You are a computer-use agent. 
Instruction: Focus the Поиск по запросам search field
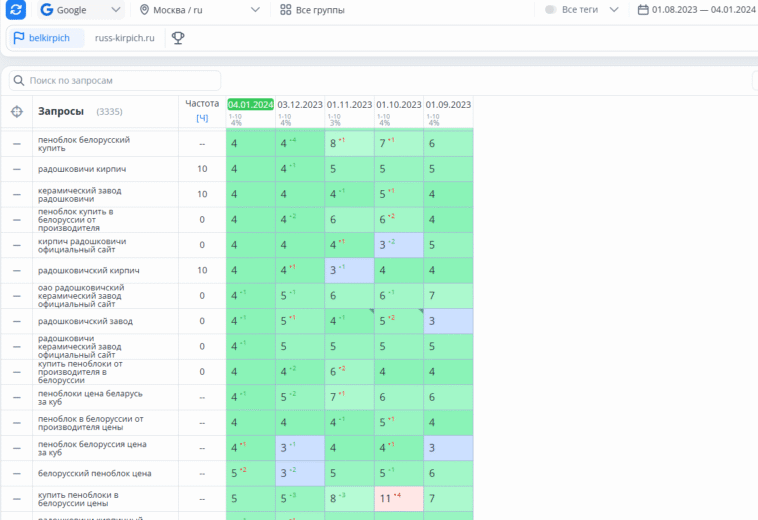click(115, 80)
